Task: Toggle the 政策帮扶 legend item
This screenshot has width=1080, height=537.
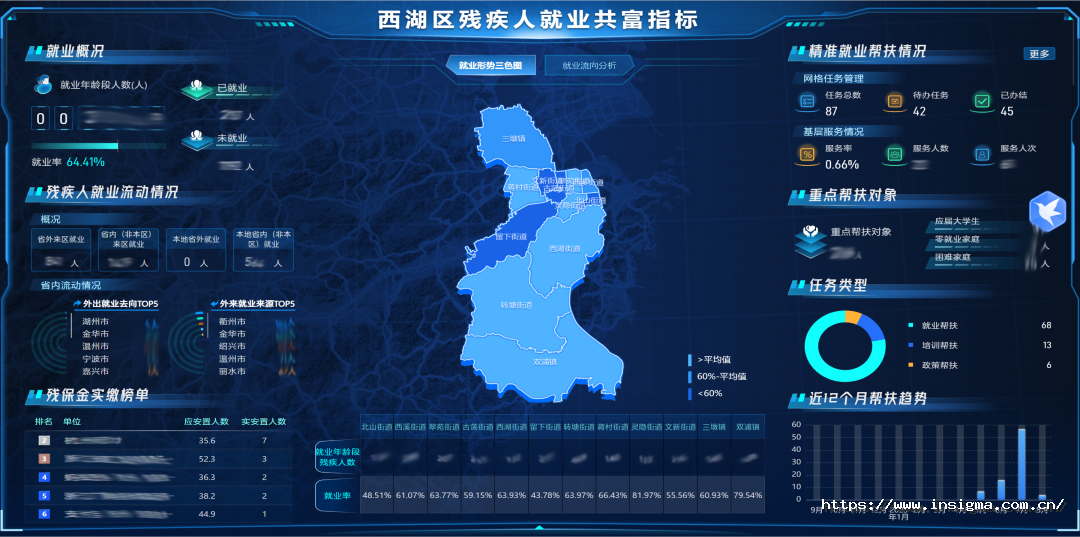Action: 938,365
